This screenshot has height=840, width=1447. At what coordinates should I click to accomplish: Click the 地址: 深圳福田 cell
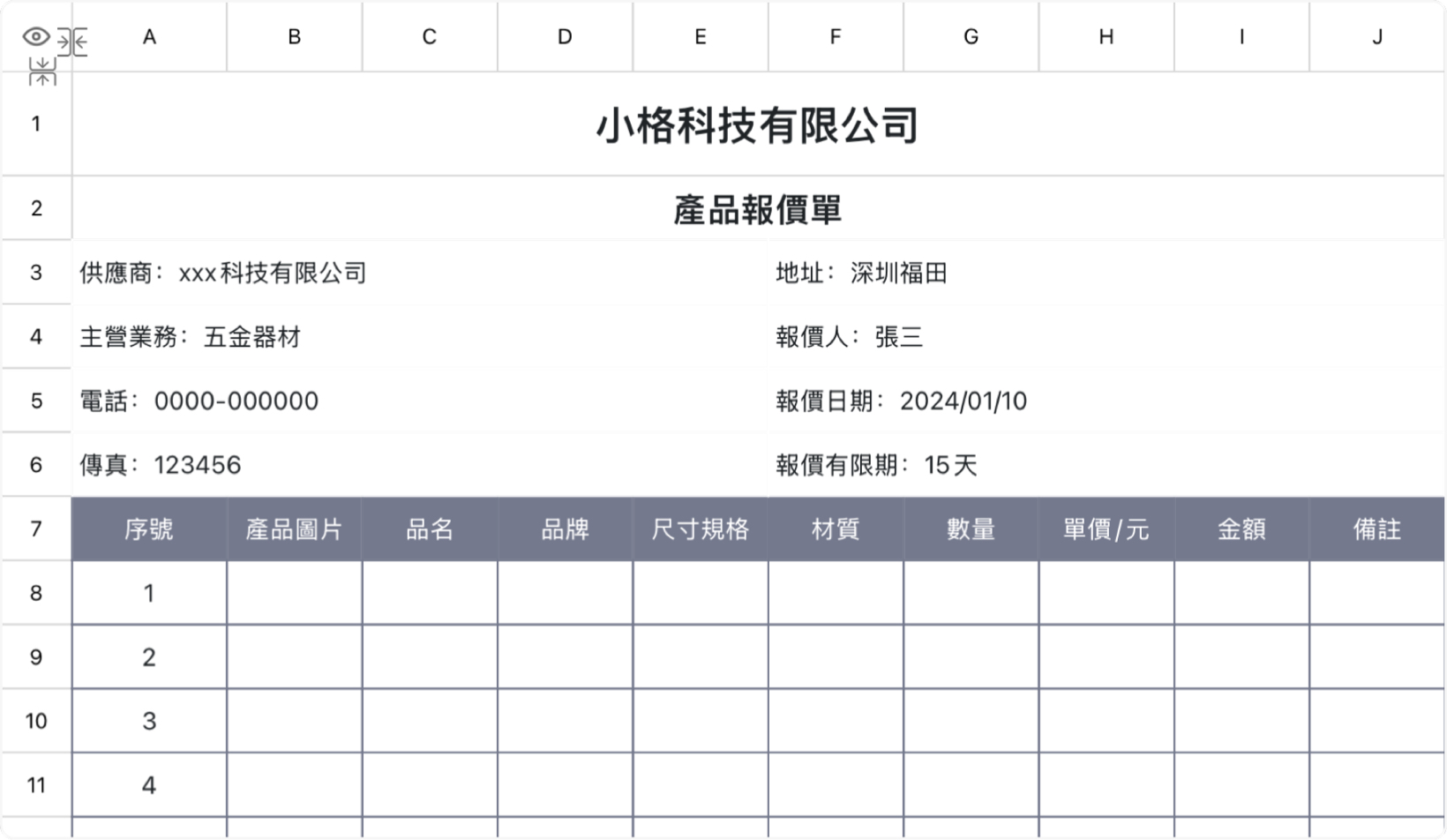(1106, 273)
